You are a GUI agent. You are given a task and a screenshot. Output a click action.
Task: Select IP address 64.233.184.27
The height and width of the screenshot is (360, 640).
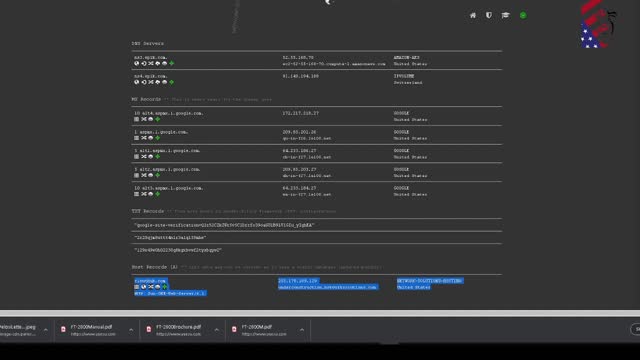(299, 188)
